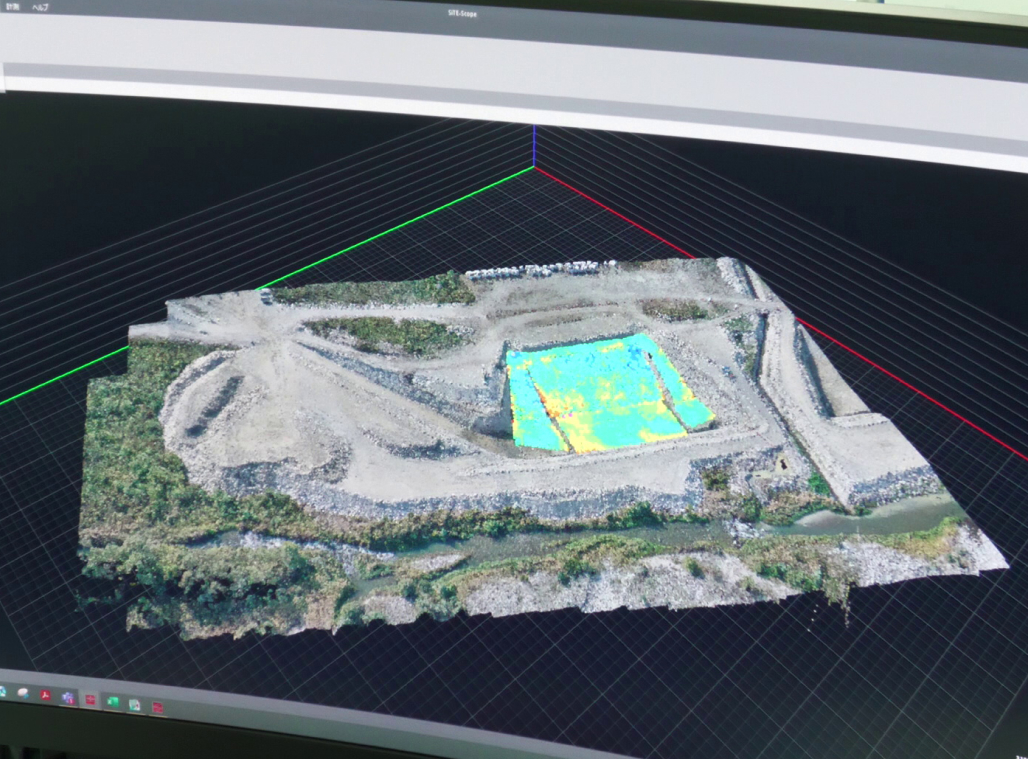Open the image viewer taskbar icon after Excel
Viewport: 1028px width, 759px height.
point(135,705)
